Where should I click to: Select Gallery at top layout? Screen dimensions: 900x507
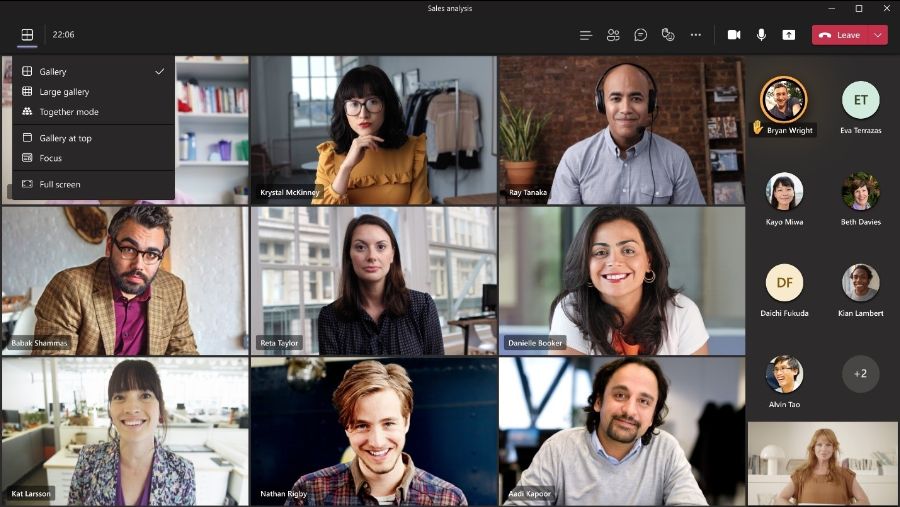93,138
